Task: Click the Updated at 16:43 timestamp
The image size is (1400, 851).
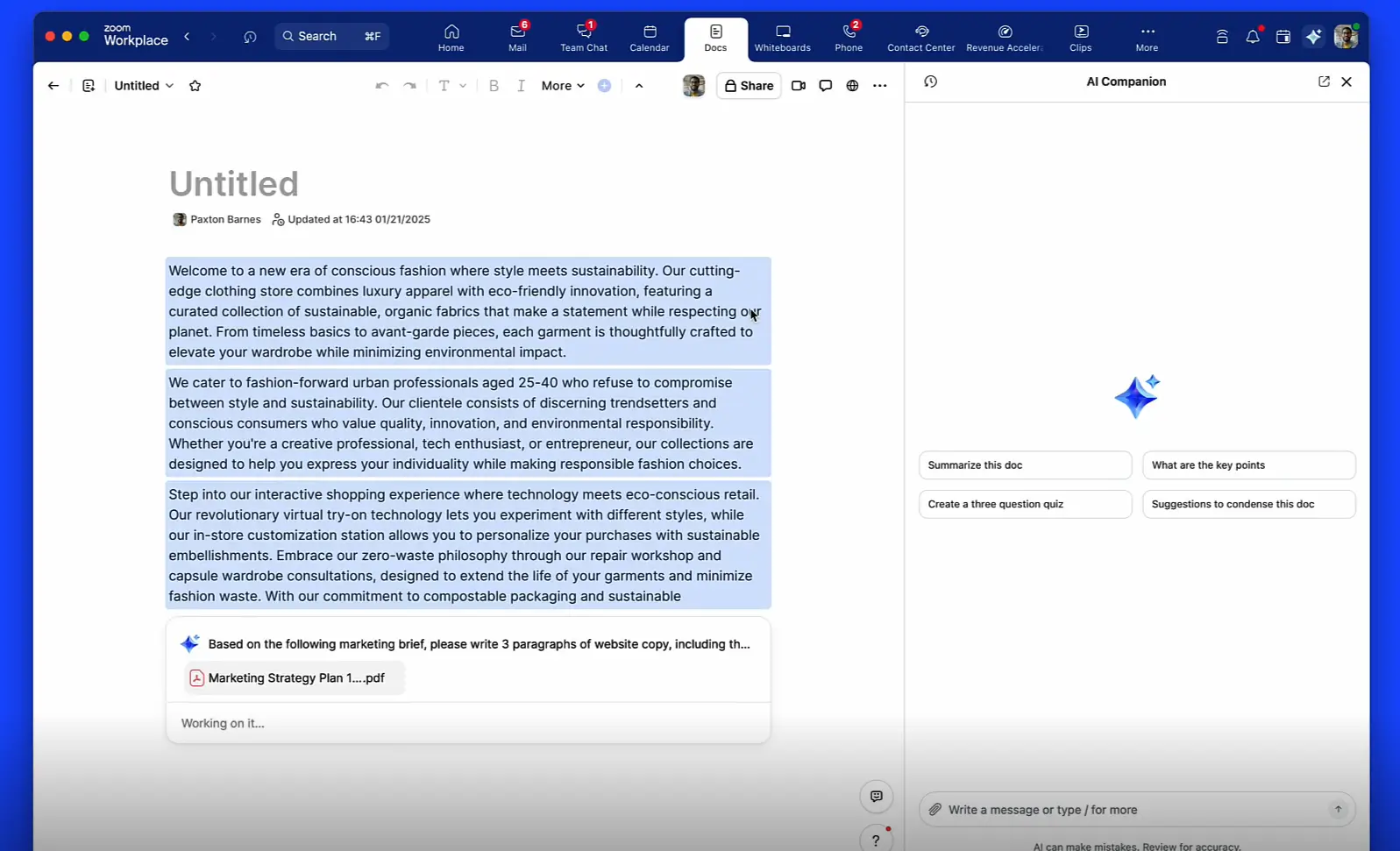Action: 359,220
